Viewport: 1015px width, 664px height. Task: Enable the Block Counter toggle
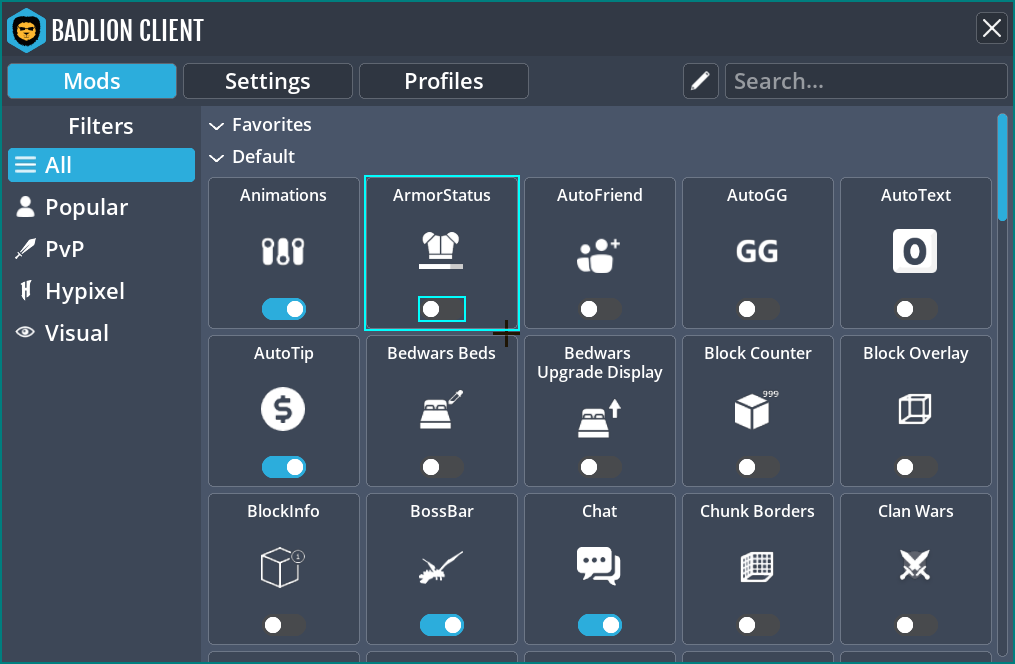coord(757,467)
